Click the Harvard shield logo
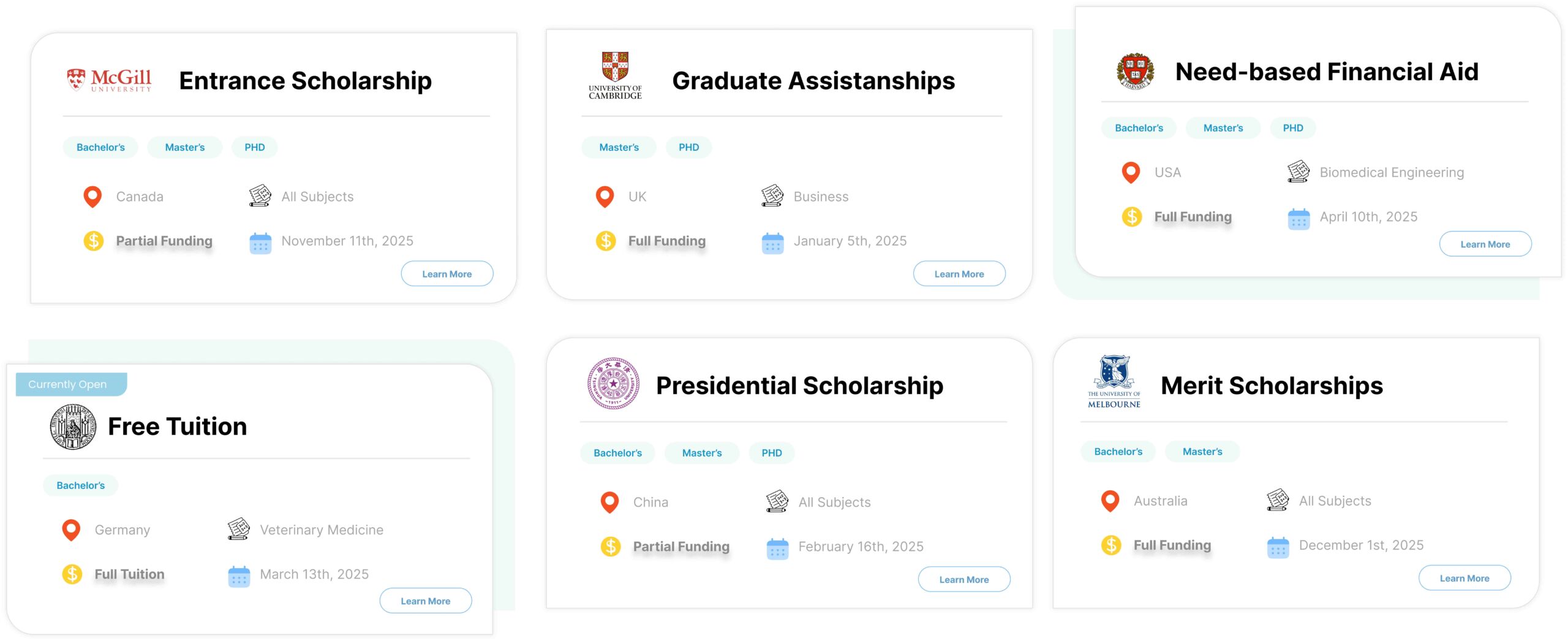The height and width of the screenshot is (641, 1568). click(x=1135, y=71)
